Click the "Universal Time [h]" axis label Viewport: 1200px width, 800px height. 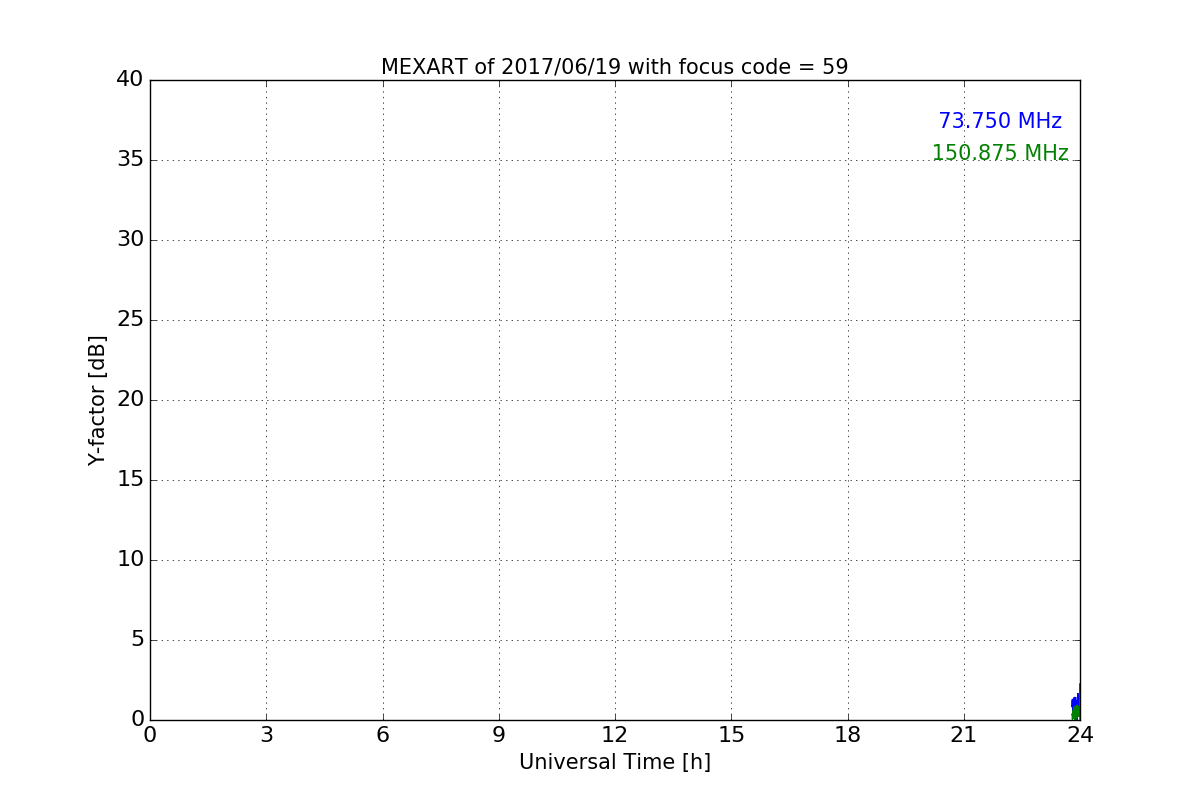(x=614, y=762)
